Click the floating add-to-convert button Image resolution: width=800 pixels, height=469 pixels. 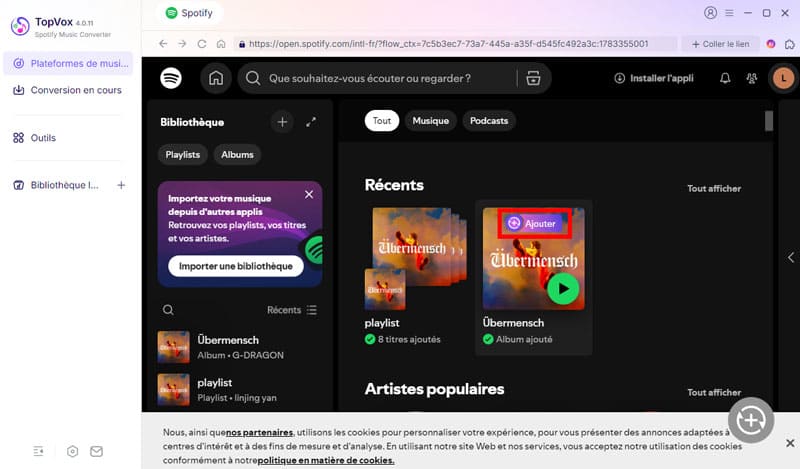[751, 421]
